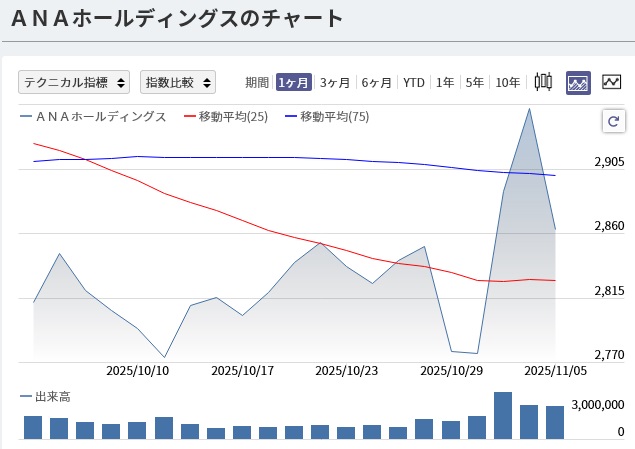Open the 指数比較 dropdown
635x449 pixels.
pyautogui.click(x=178, y=82)
